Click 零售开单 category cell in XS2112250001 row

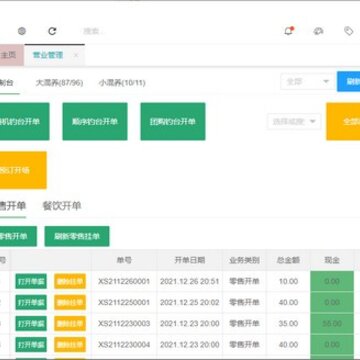click(x=244, y=302)
